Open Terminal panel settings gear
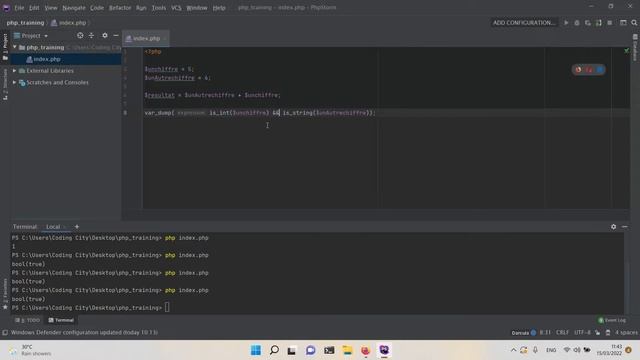The height and width of the screenshot is (360, 640). point(613,227)
